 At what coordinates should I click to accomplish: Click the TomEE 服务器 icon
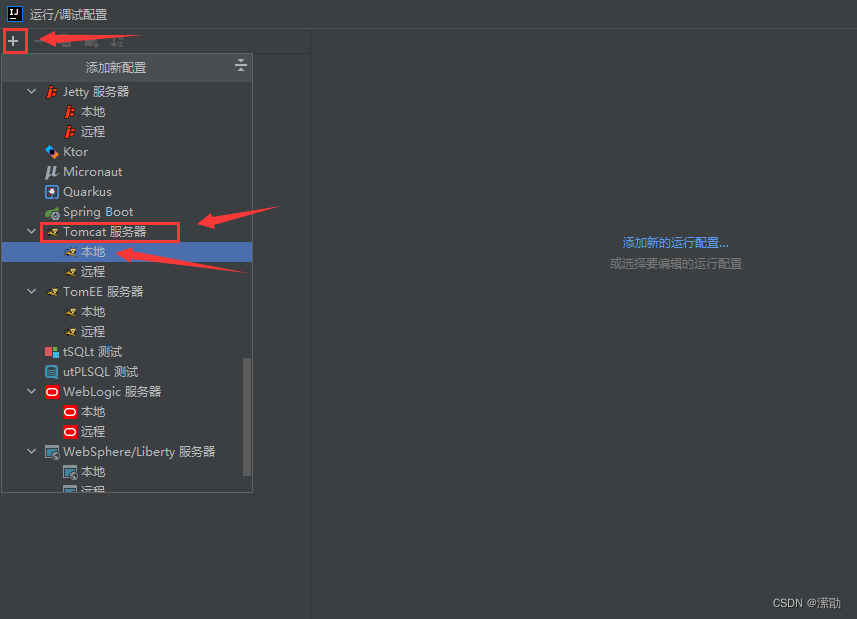52,292
